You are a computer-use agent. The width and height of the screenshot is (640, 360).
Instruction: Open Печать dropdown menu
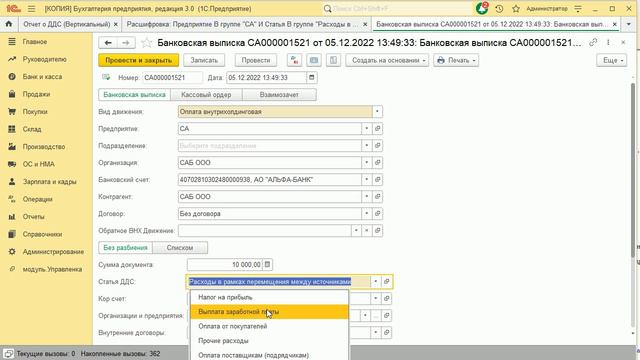(456, 60)
